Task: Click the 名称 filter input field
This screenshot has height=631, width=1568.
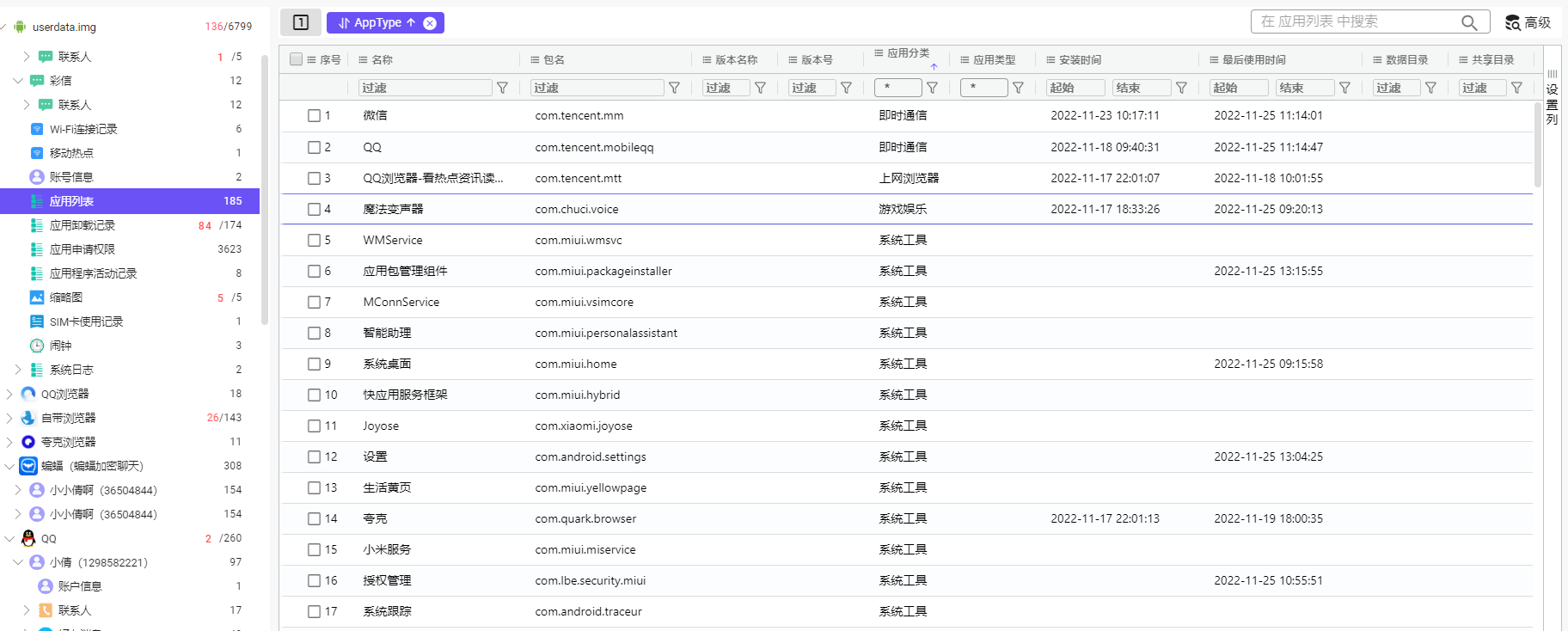Action: (426, 88)
